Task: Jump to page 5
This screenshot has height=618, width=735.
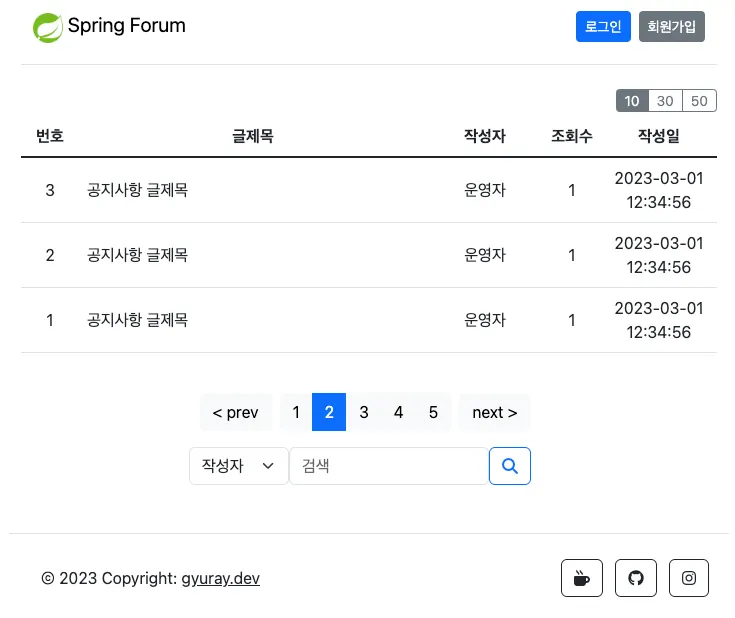Action: coord(433,412)
